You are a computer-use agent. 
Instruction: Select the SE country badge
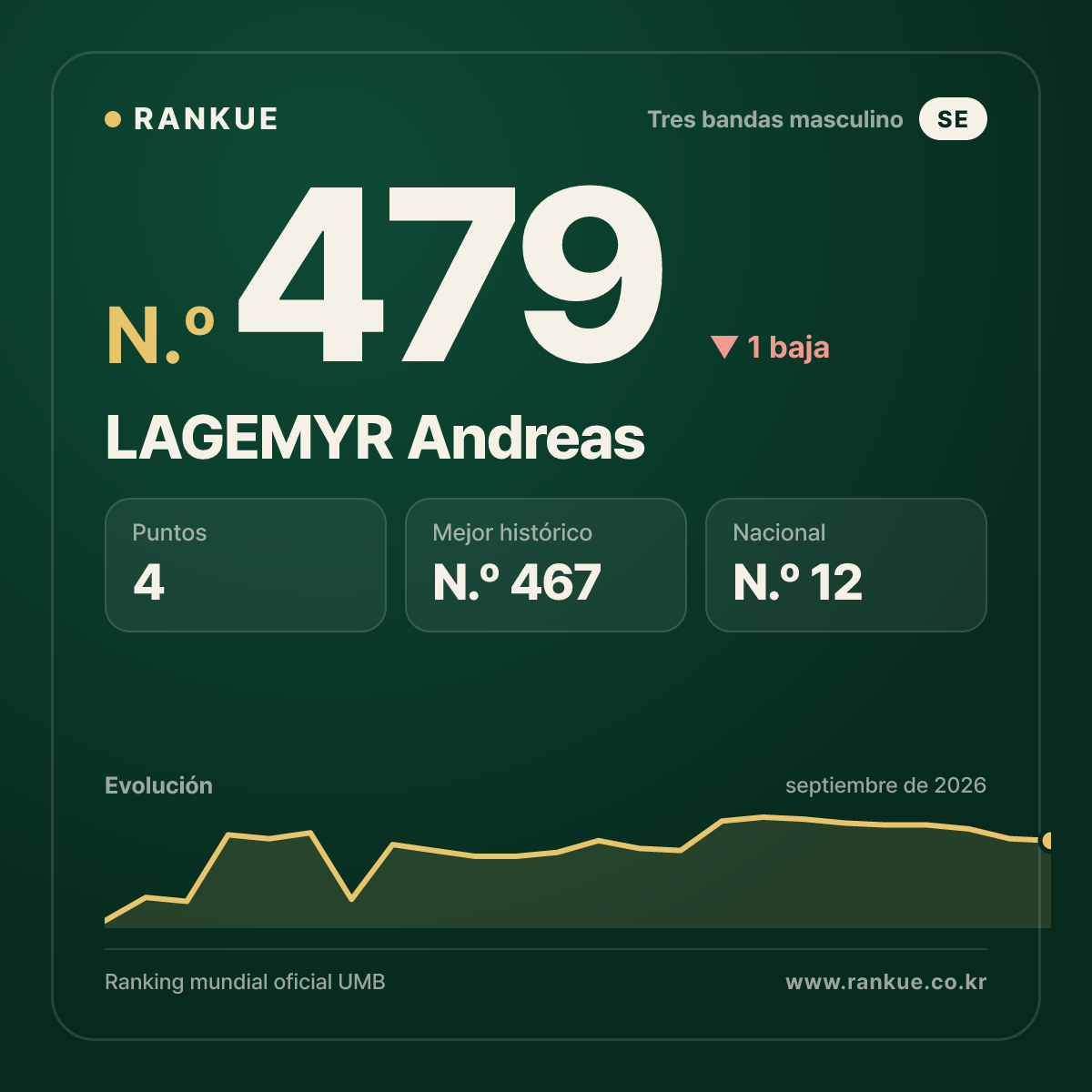tap(953, 119)
